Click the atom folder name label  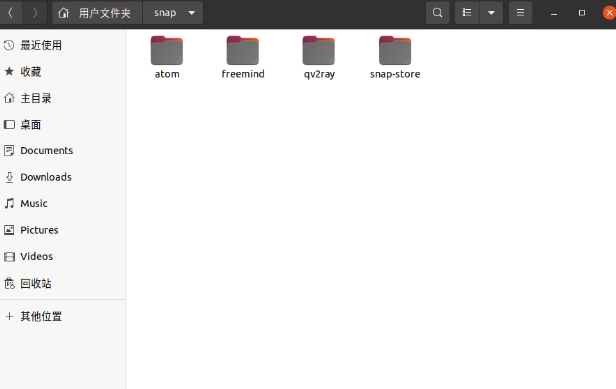[x=167, y=74]
